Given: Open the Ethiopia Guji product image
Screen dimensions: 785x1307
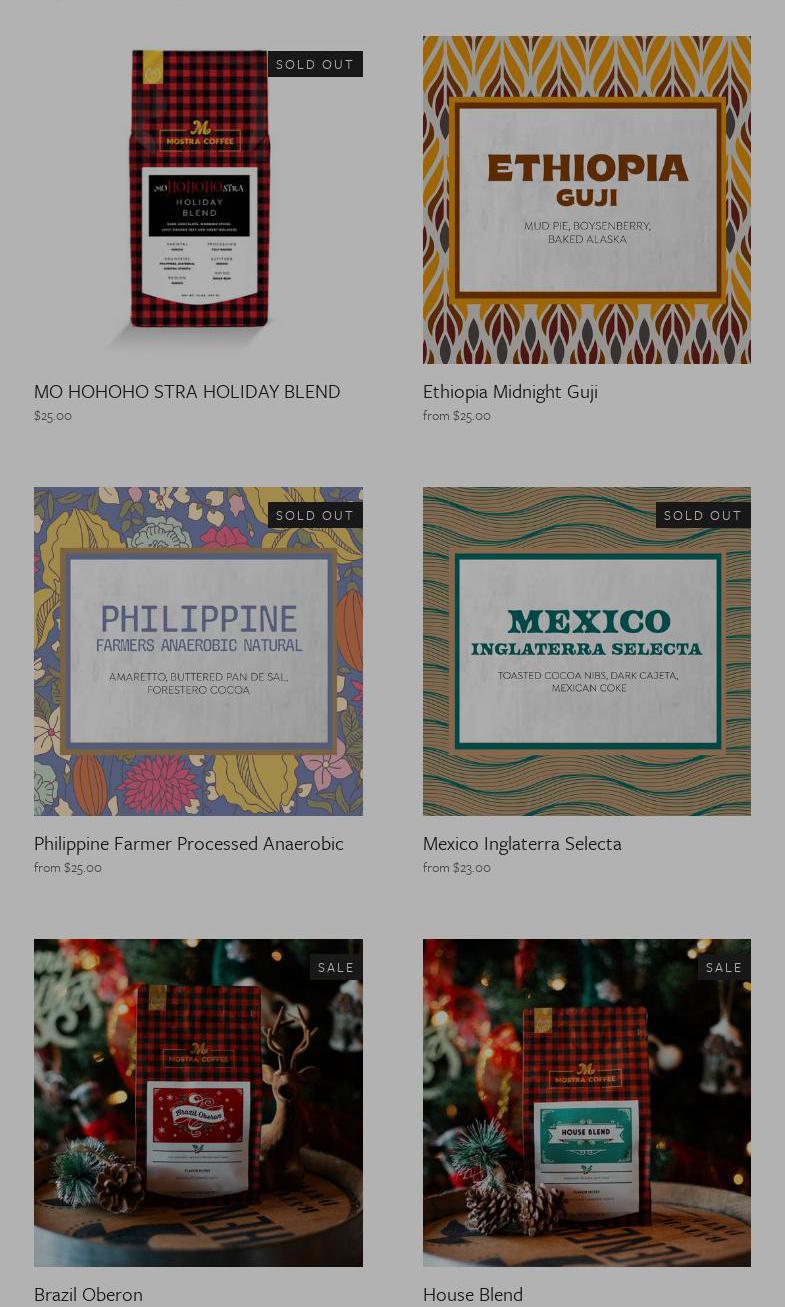Looking at the screenshot, I should pos(587,200).
